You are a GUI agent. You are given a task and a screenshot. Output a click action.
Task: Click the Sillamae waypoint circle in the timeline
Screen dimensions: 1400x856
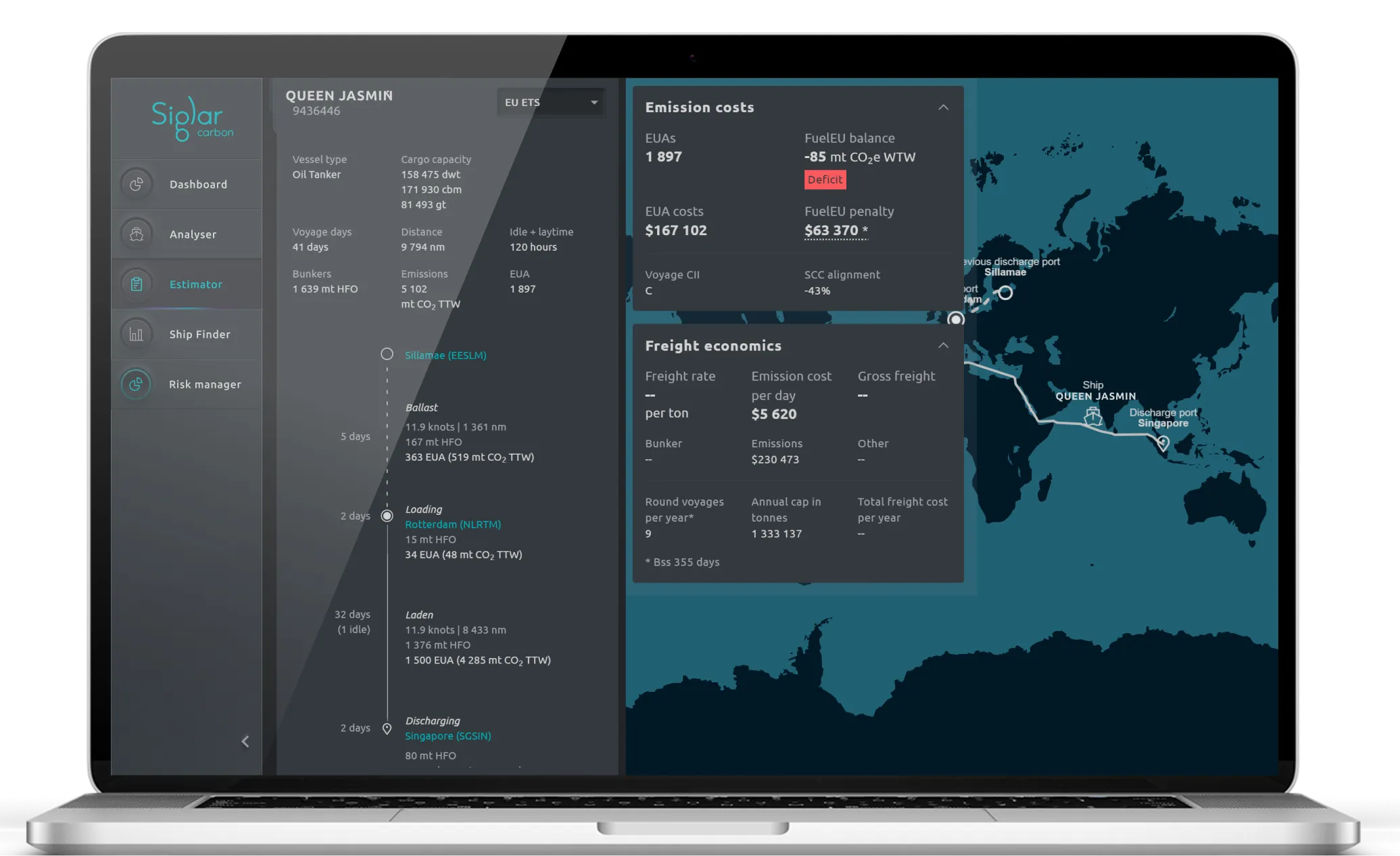(x=387, y=353)
